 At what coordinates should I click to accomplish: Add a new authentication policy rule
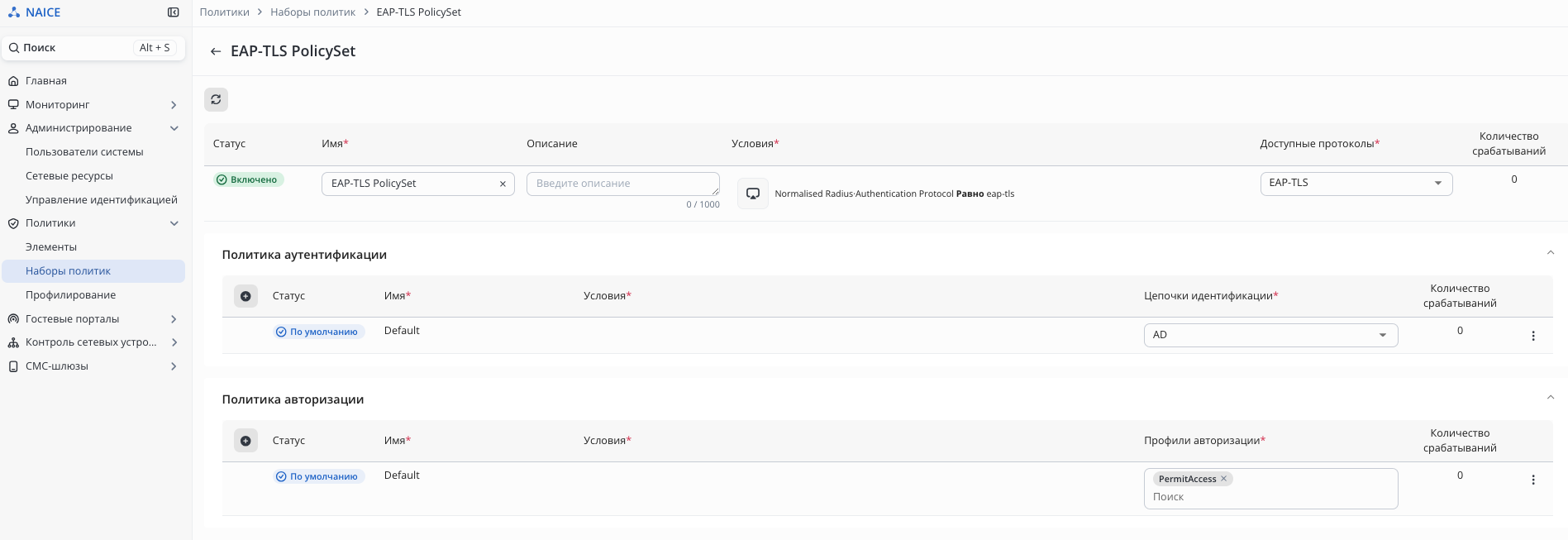click(245, 296)
